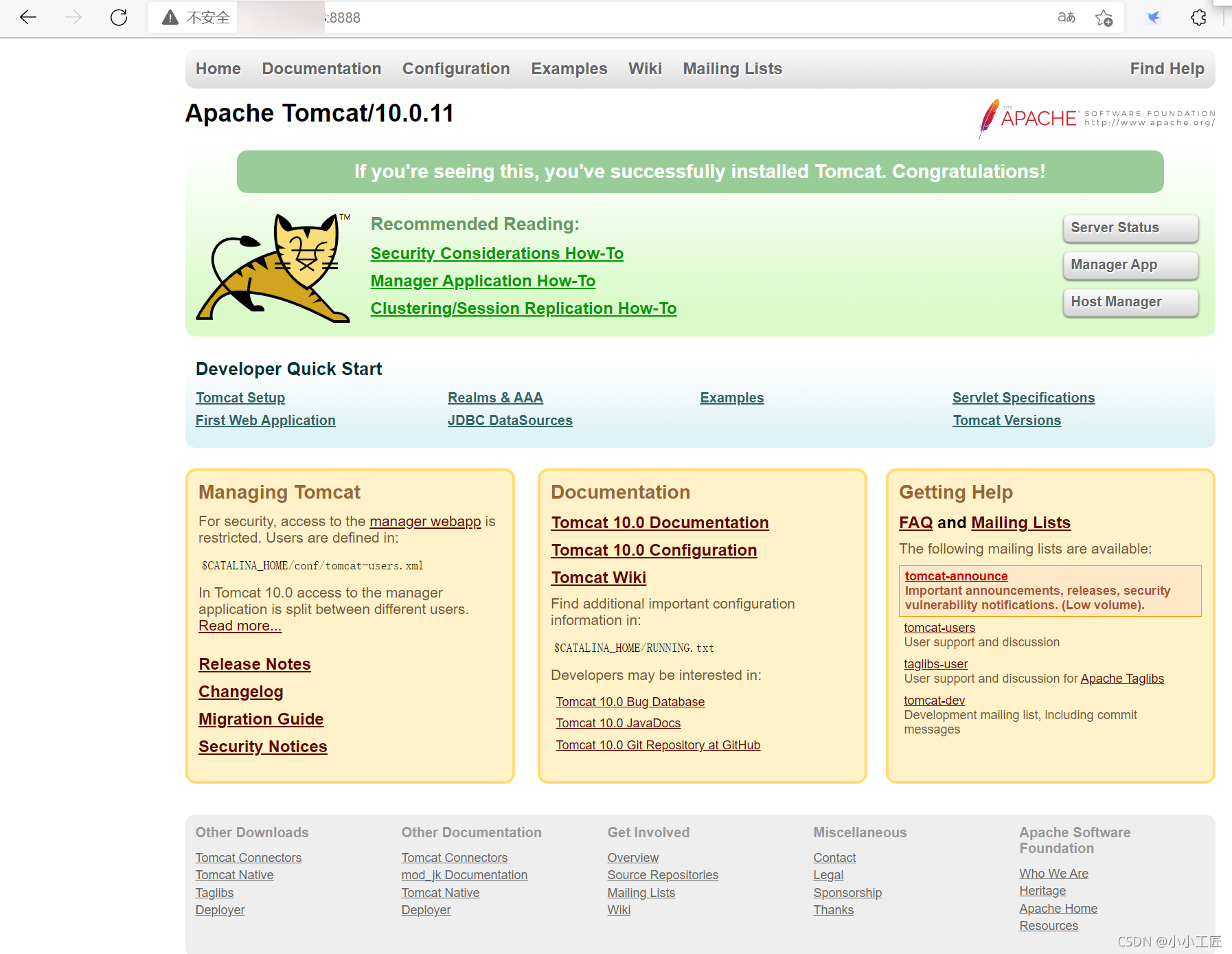Screen dimensions: 1232x954
Task: Open the browser extensions puzzle icon
Action: (1198, 18)
